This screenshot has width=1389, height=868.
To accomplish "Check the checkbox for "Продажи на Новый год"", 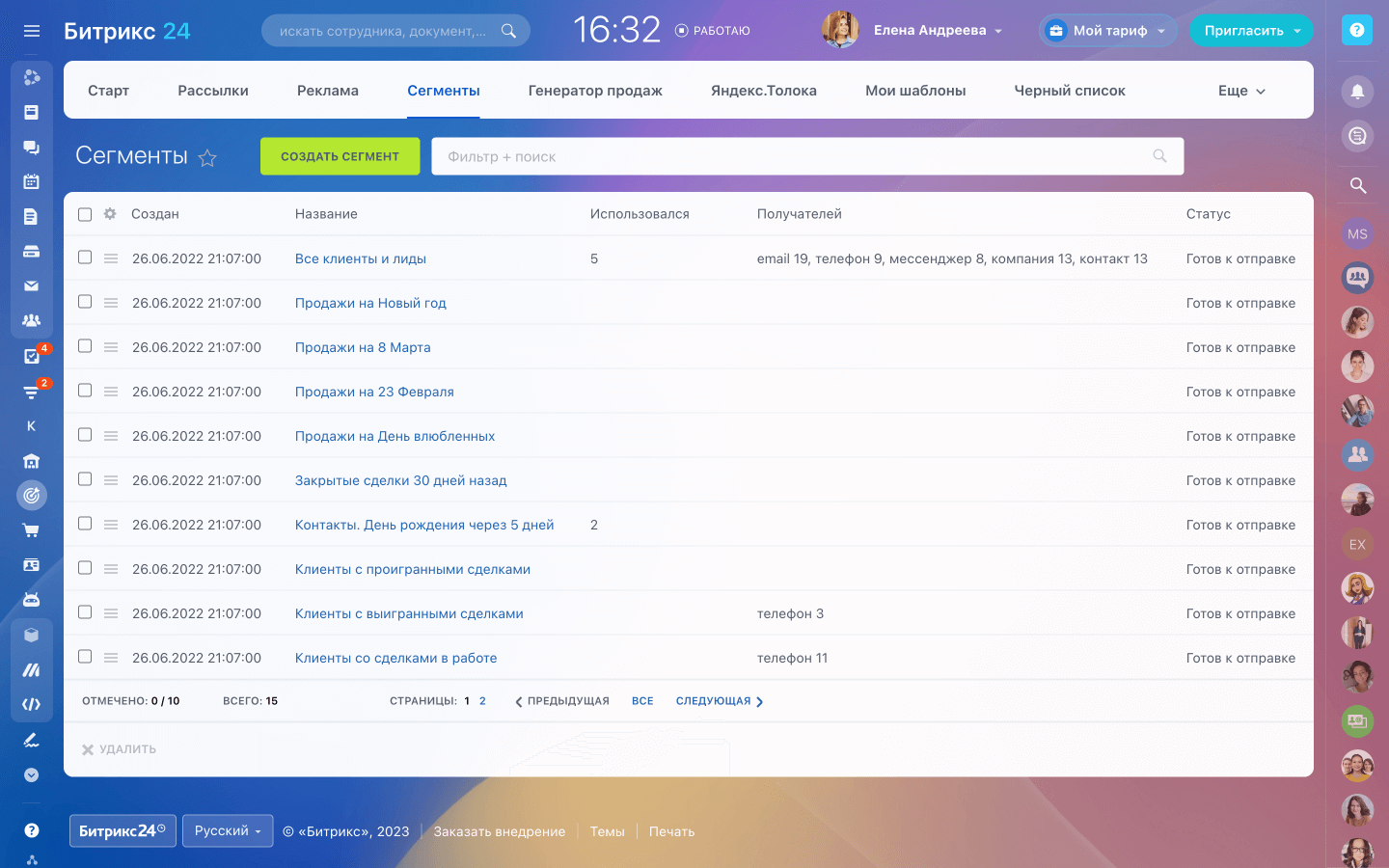I will click(85, 303).
